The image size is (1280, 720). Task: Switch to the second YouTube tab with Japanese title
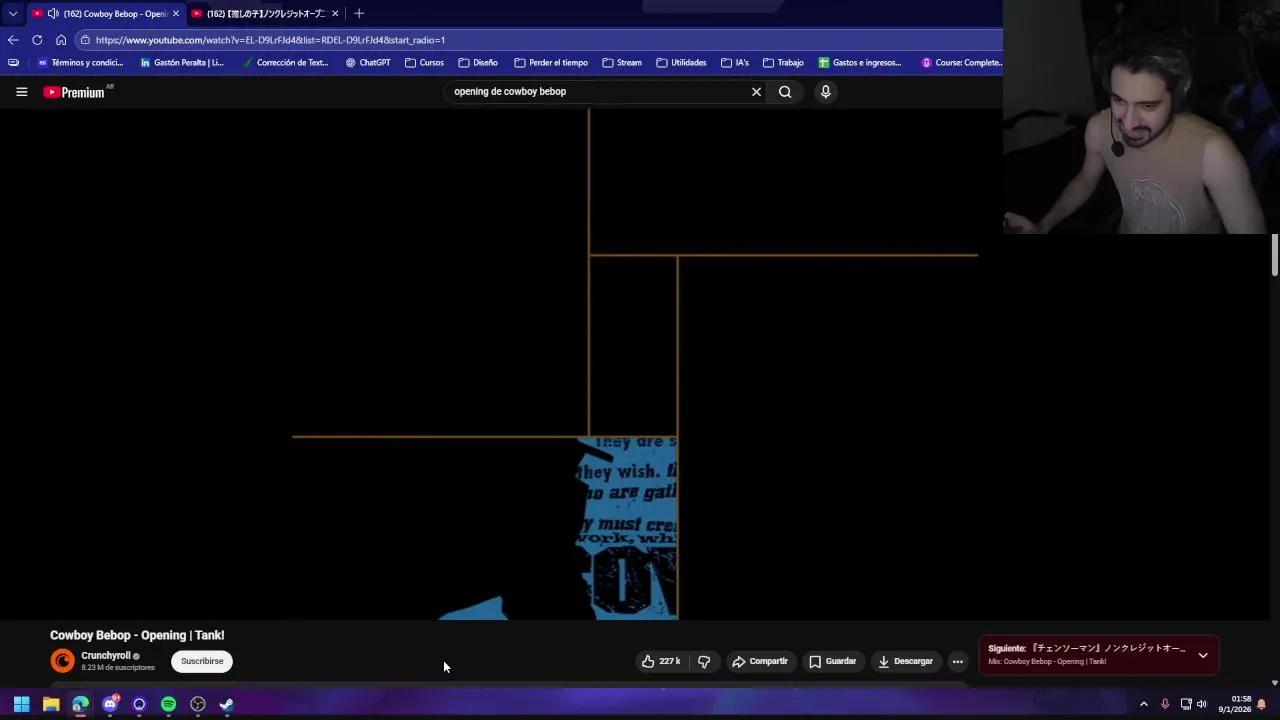(x=266, y=14)
